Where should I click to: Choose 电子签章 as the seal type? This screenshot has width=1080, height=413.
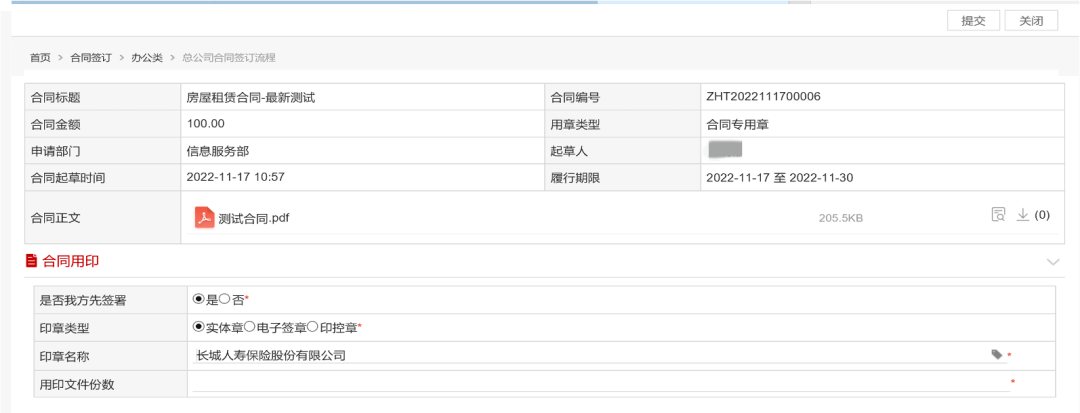point(250,326)
